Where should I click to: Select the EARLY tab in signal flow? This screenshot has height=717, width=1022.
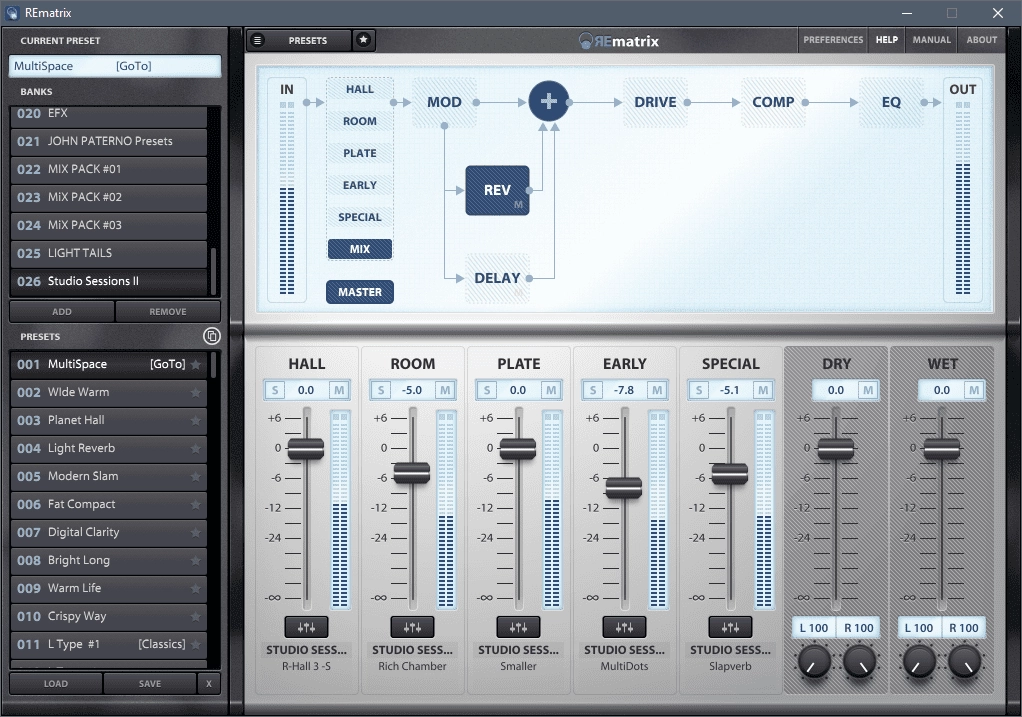coord(360,185)
